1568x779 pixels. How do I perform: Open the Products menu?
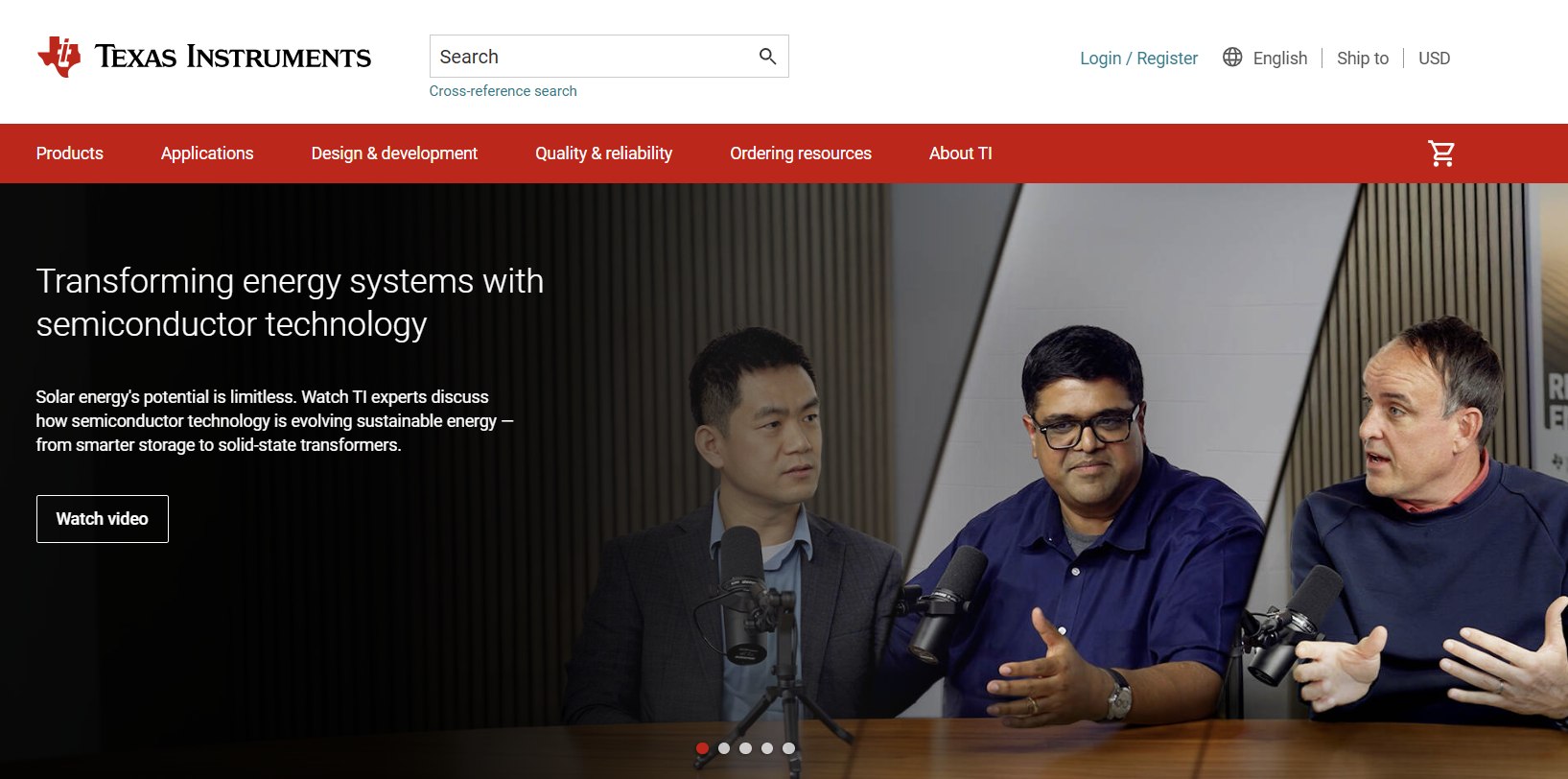[x=70, y=153]
